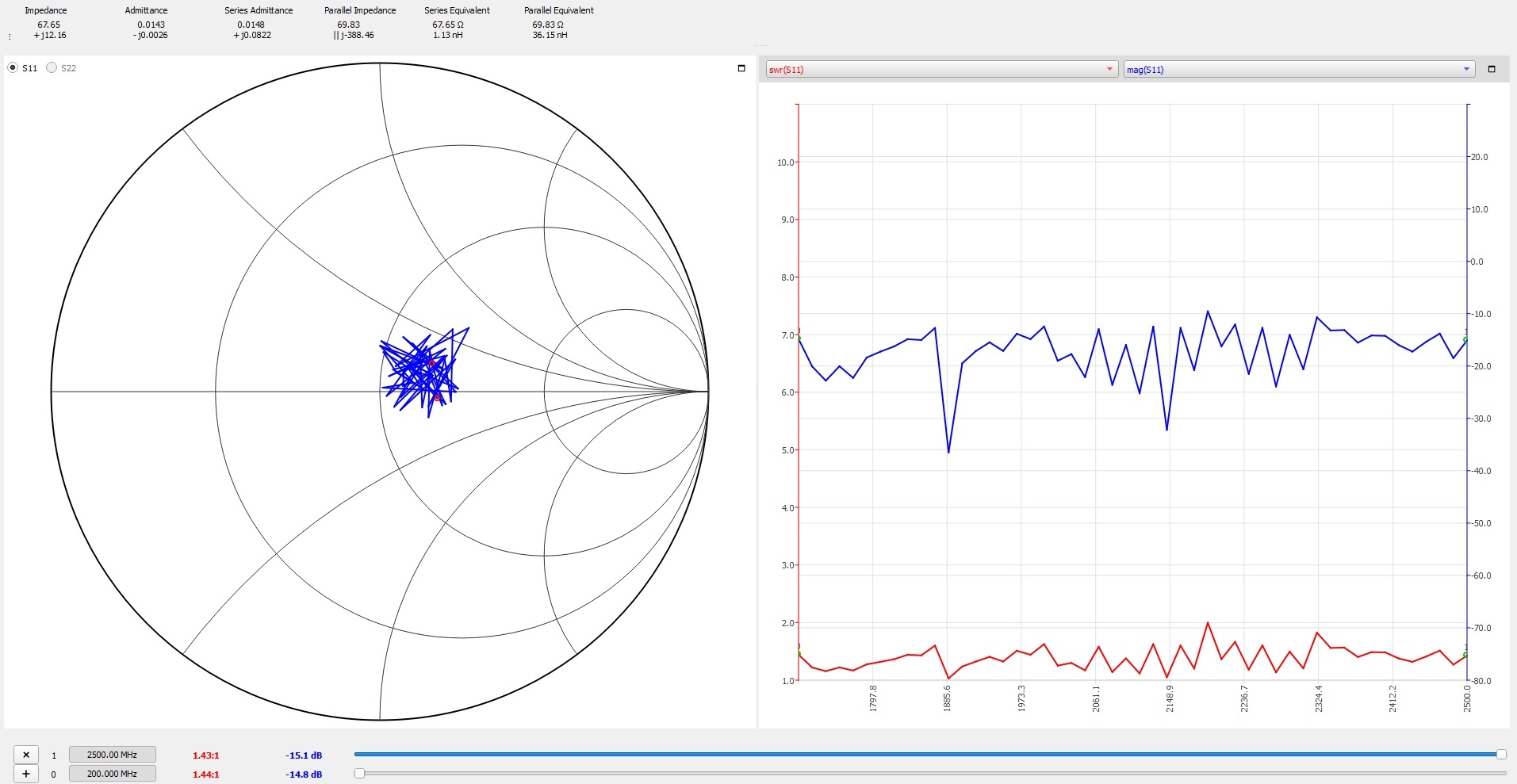Click the plus add marker button

26,774
